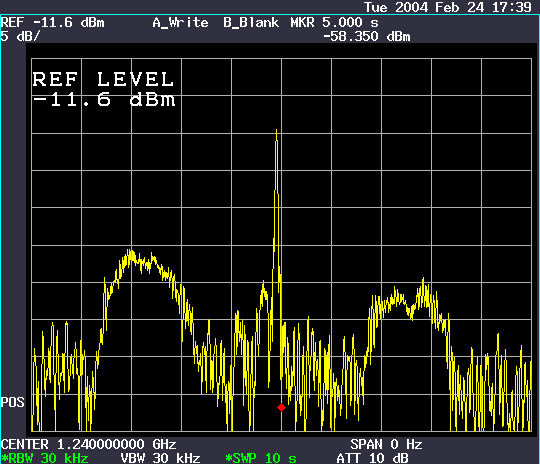Click the -58.350 dBm marker level value
Screen dimensions: 540x464
tap(367, 37)
